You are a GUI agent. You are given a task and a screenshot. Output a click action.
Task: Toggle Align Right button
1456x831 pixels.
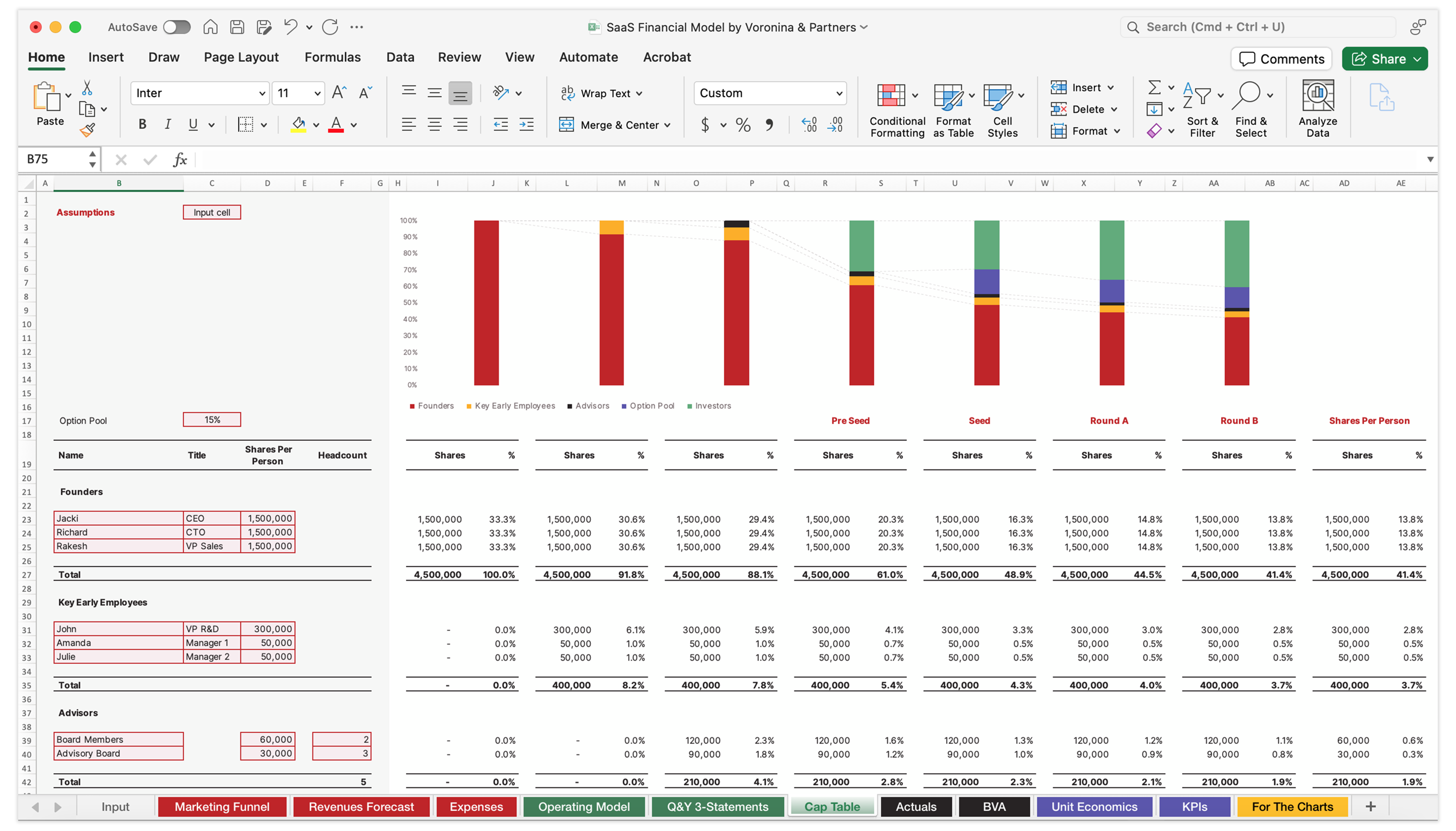coord(460,124)
